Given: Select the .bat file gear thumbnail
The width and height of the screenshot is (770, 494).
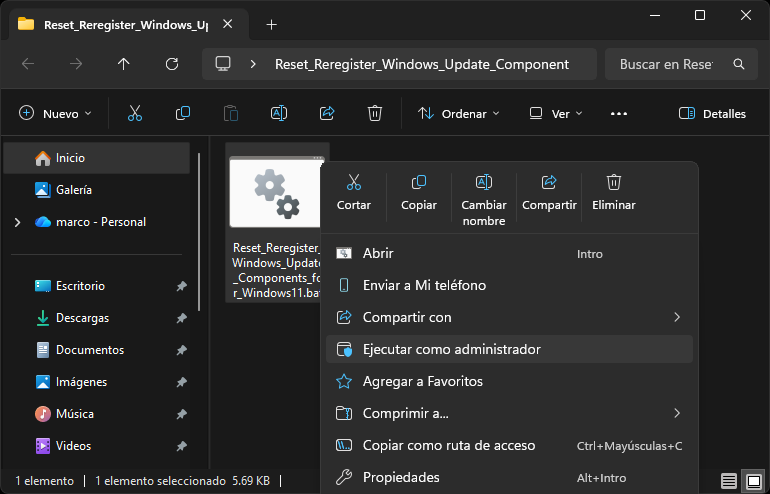Looking at the screenshot, I should tap(275, 192).
